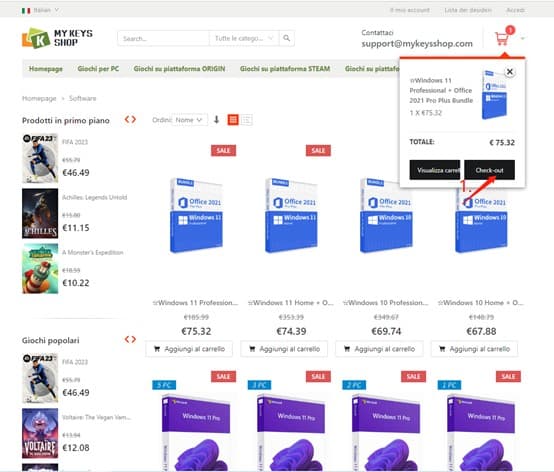Open cart item Windows 11 Professional title
The image size is (554, 472).
[x=441, y=90]
